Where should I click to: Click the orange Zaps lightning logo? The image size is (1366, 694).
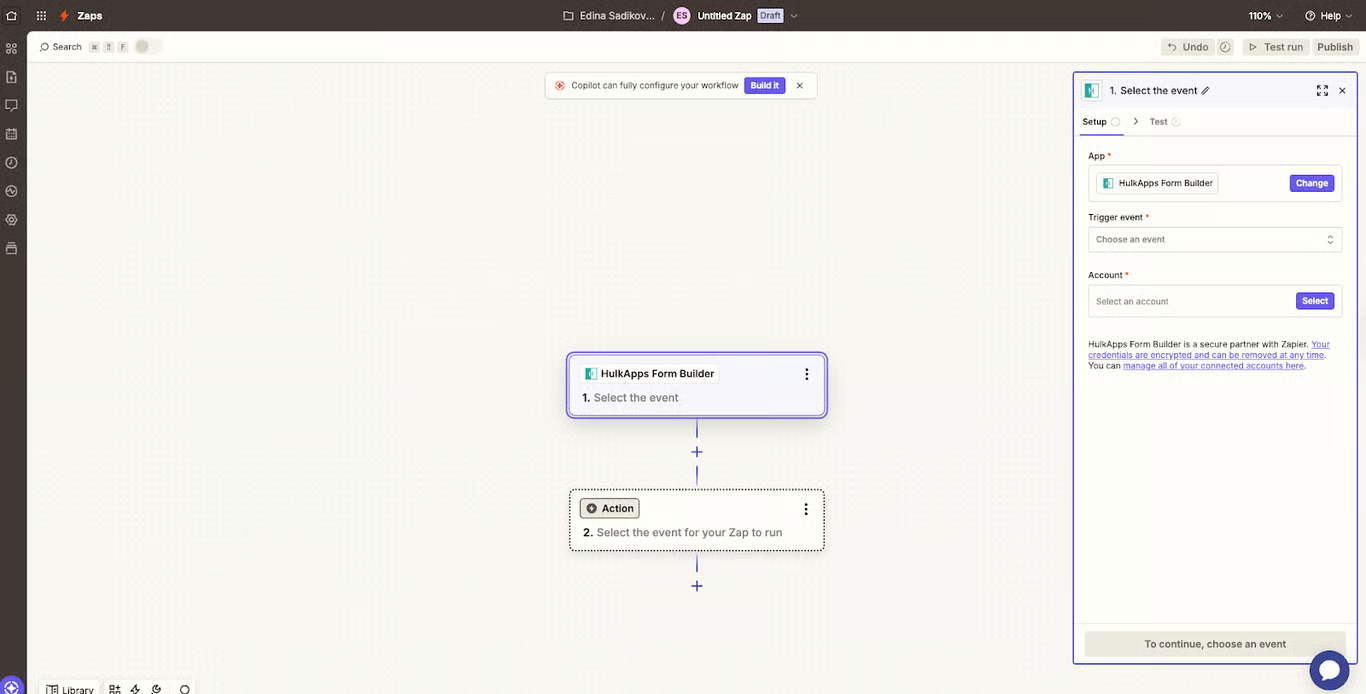(65, 16)
